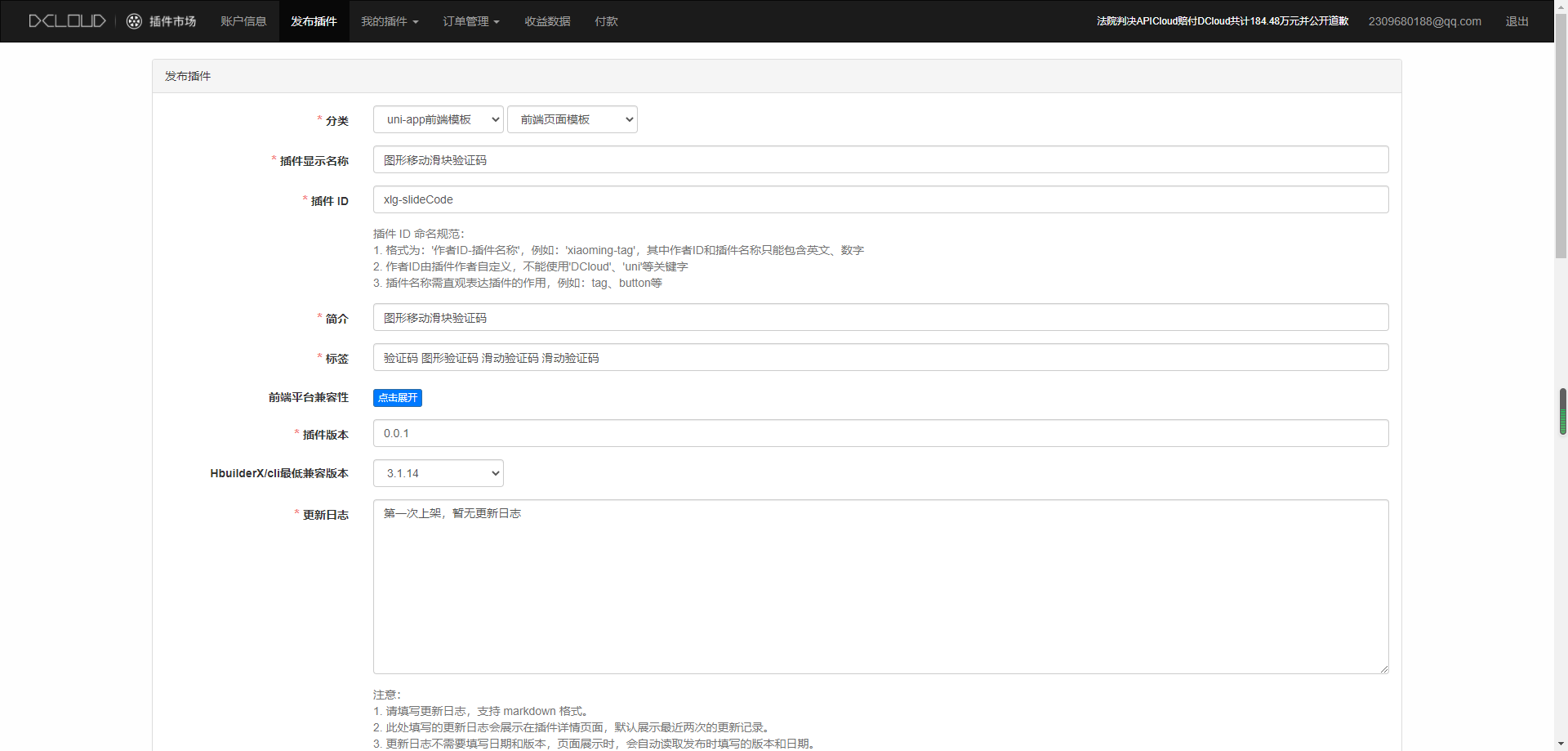Image resolution: width=1568 pixels, height=751 pixels.
Task: Click the APICloud court ruling announcement link
Action: (x=1222, y=21)
